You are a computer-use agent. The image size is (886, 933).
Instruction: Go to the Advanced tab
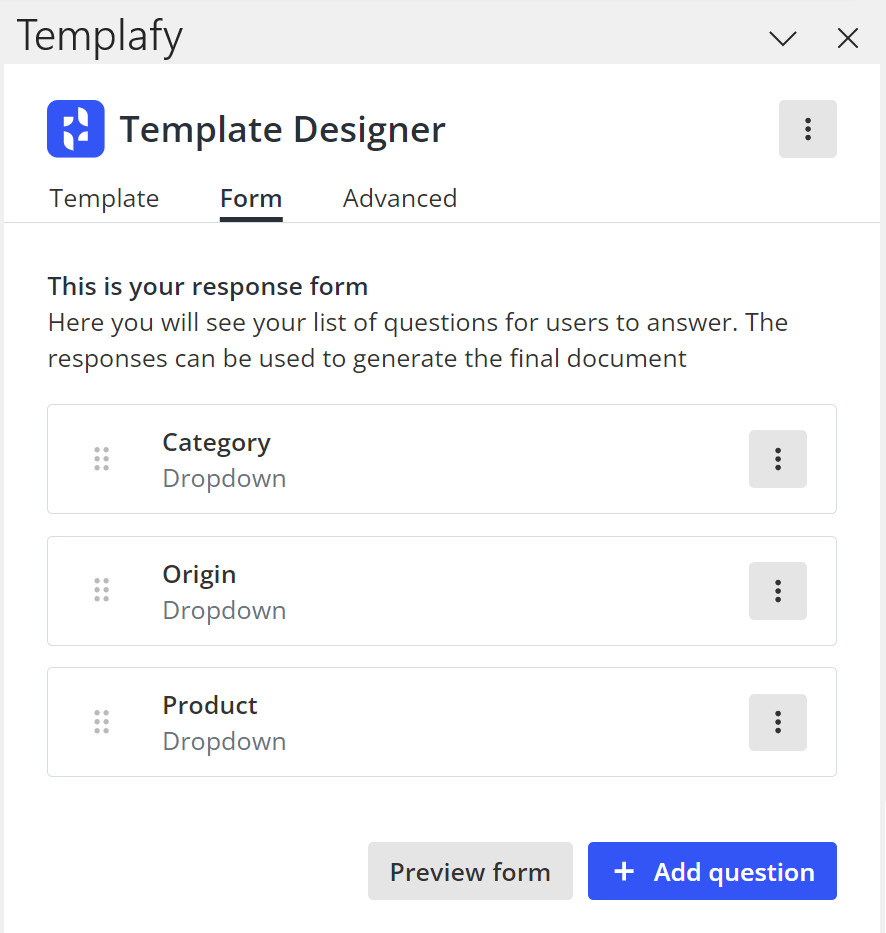(400, 199)
